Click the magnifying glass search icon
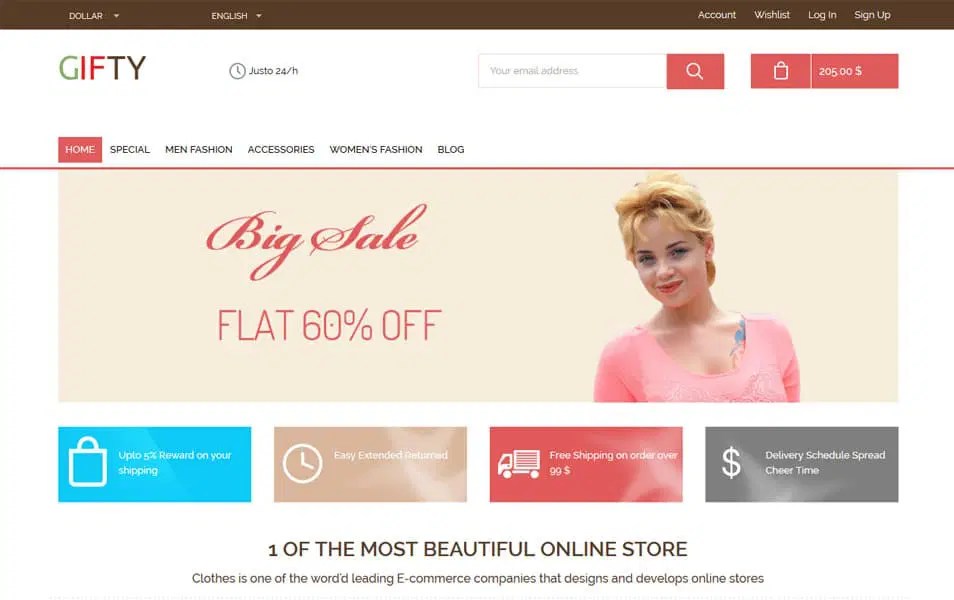Viewport: 954px width, 600px height. point(695,71)
